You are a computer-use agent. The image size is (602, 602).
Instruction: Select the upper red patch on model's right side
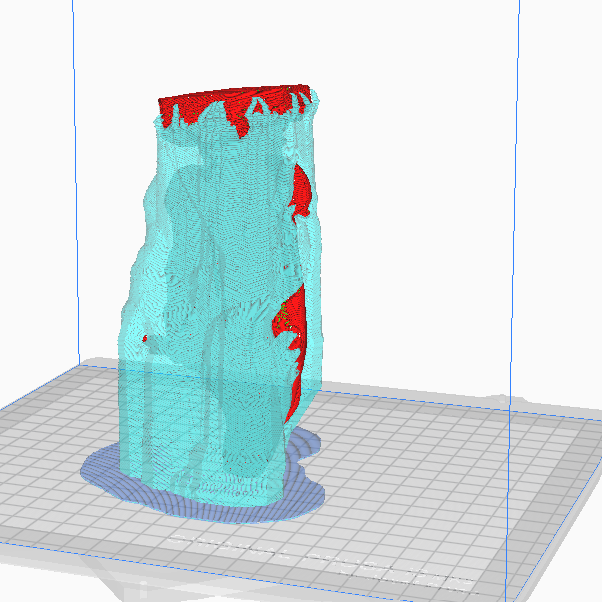point(299,190)
